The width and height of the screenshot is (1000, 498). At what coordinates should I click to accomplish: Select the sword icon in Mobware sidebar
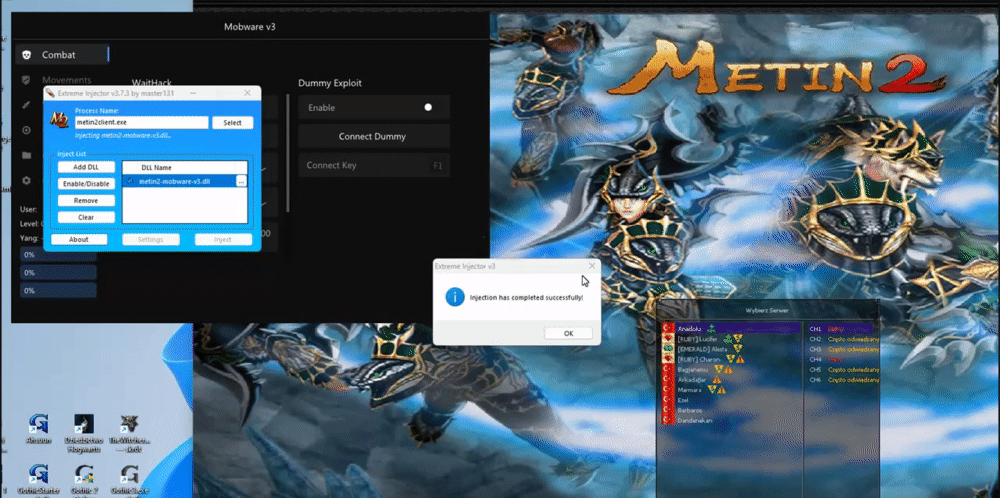26,105
